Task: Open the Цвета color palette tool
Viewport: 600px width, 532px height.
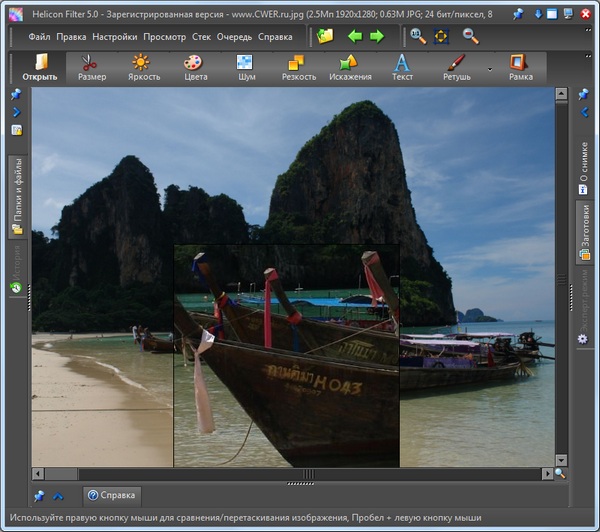Action: click(192, 67)
